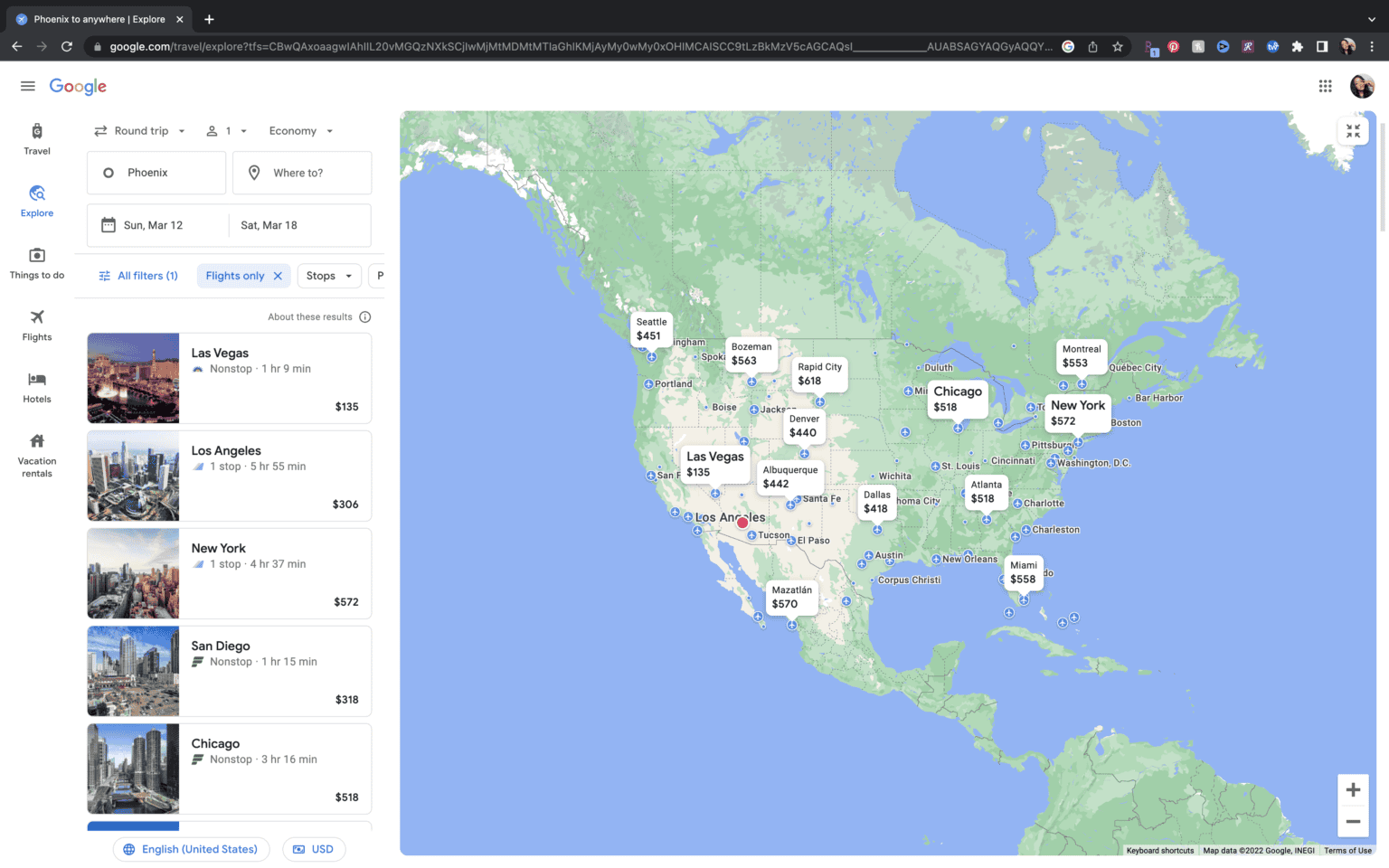Screen dimensions: 1389x868
Task: Open the Google apps grid
Action: coord(1325,86)
